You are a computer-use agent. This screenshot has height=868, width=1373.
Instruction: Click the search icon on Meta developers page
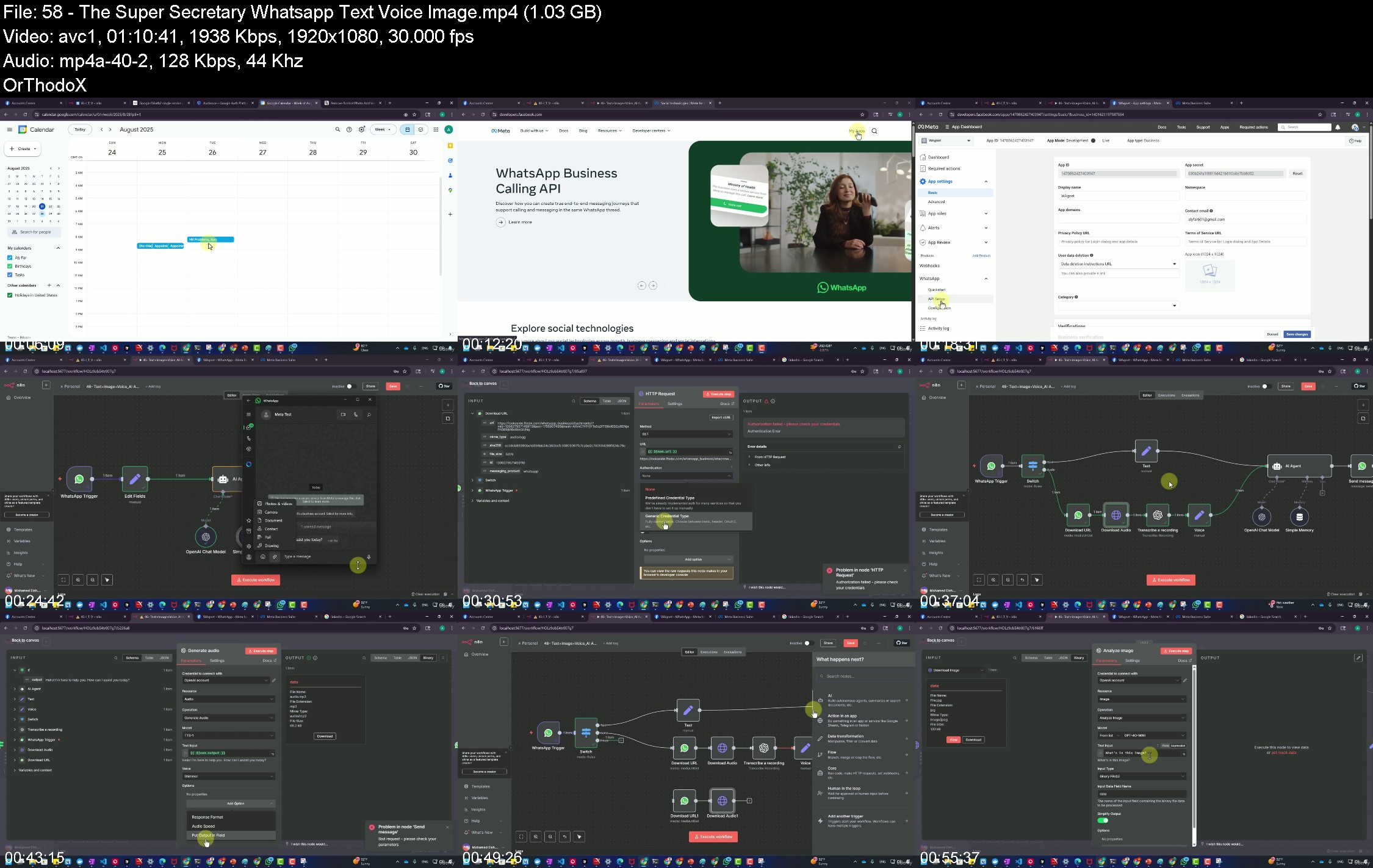[874, 131]
